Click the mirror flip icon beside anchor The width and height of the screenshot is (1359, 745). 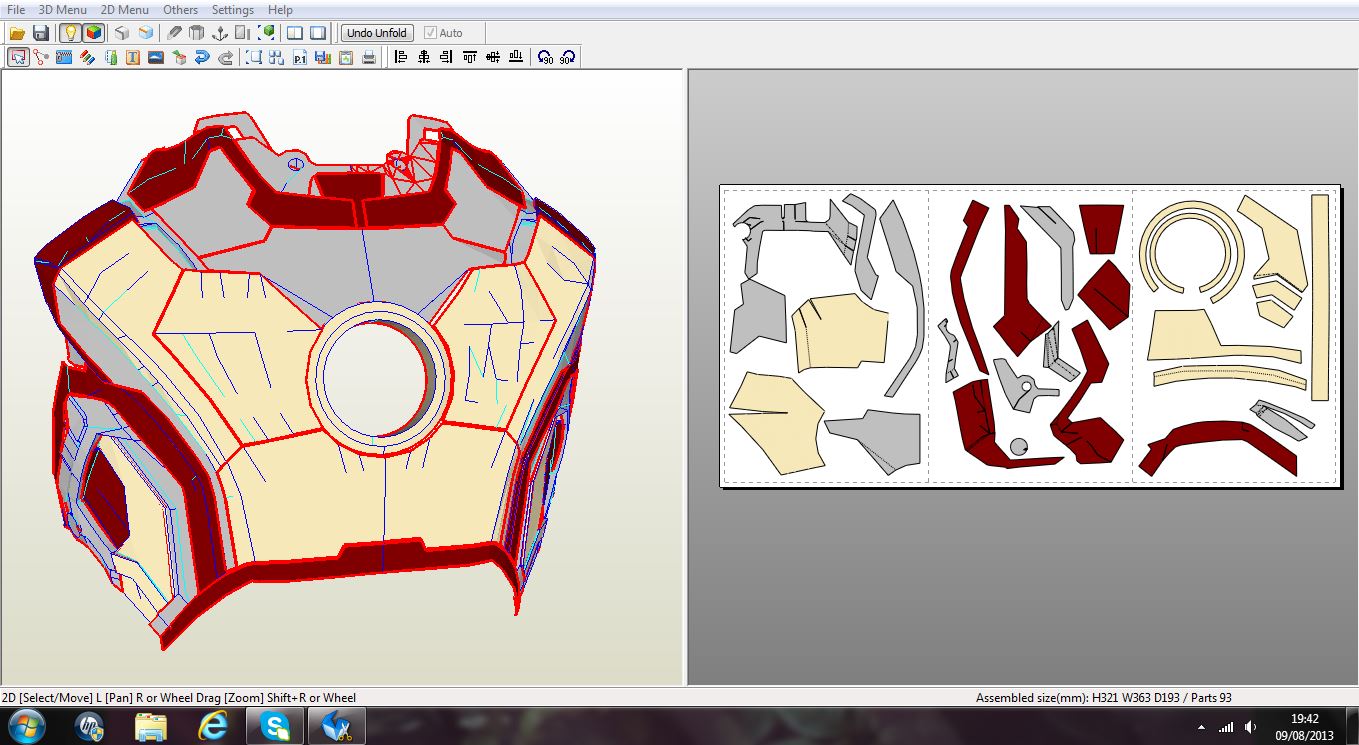click(x=243, y=33)
